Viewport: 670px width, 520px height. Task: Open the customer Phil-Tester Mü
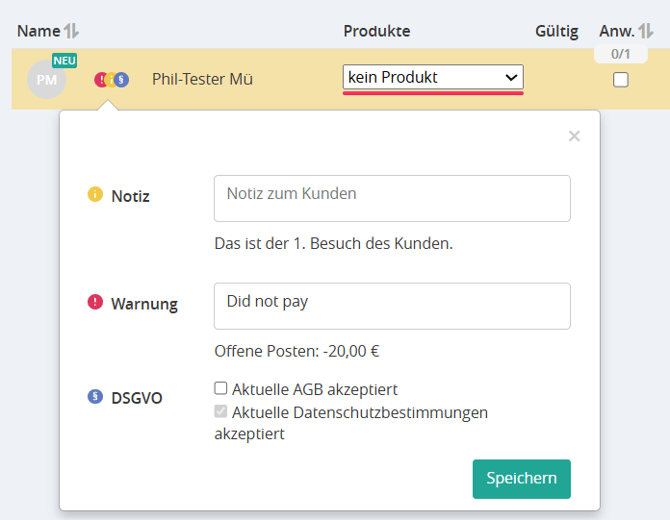202,78
